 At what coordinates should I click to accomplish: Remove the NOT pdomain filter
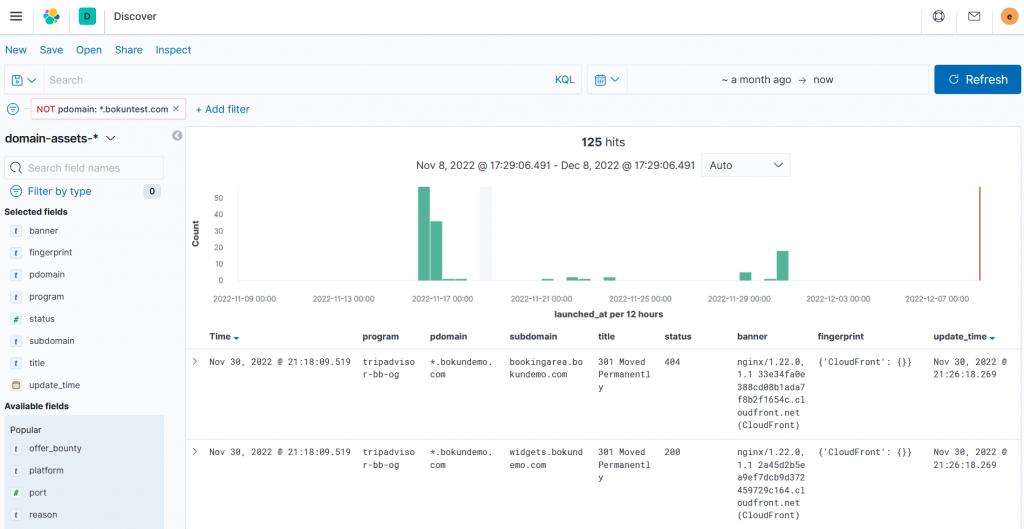coord(176,109)
